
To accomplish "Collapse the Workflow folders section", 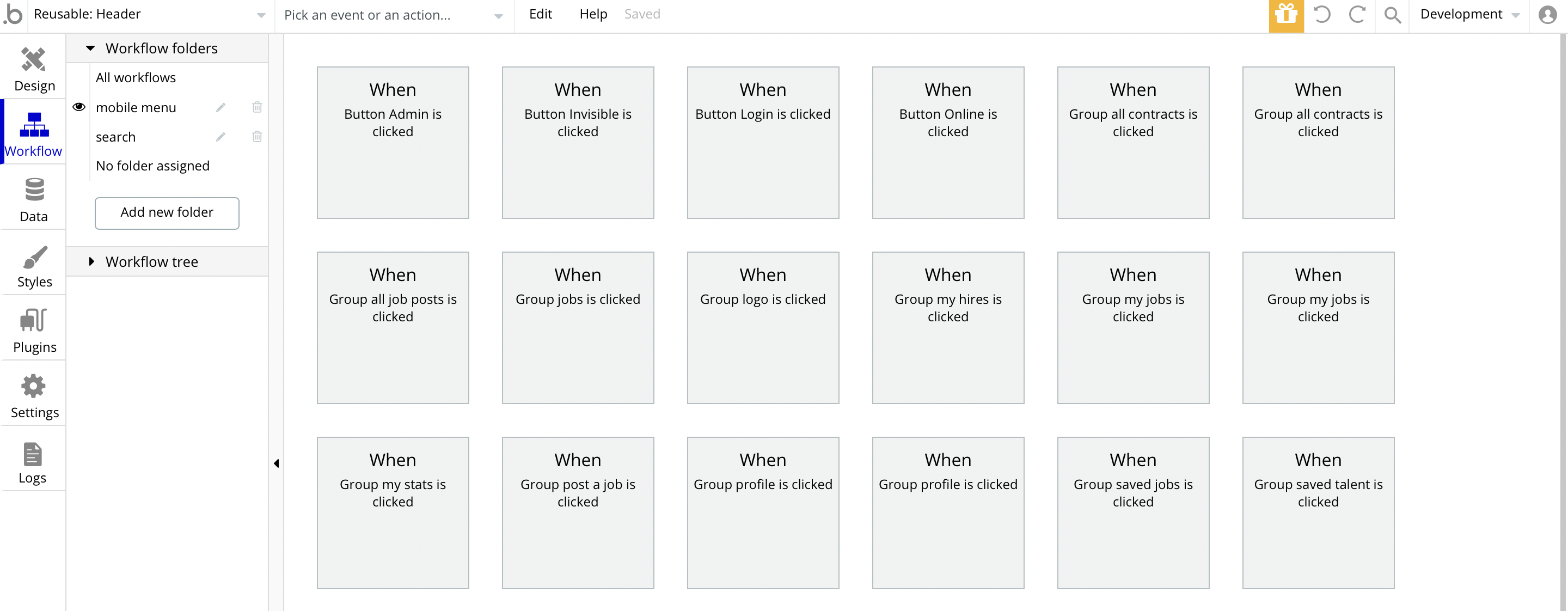I will pyautogui.click(x=91, y=48).
